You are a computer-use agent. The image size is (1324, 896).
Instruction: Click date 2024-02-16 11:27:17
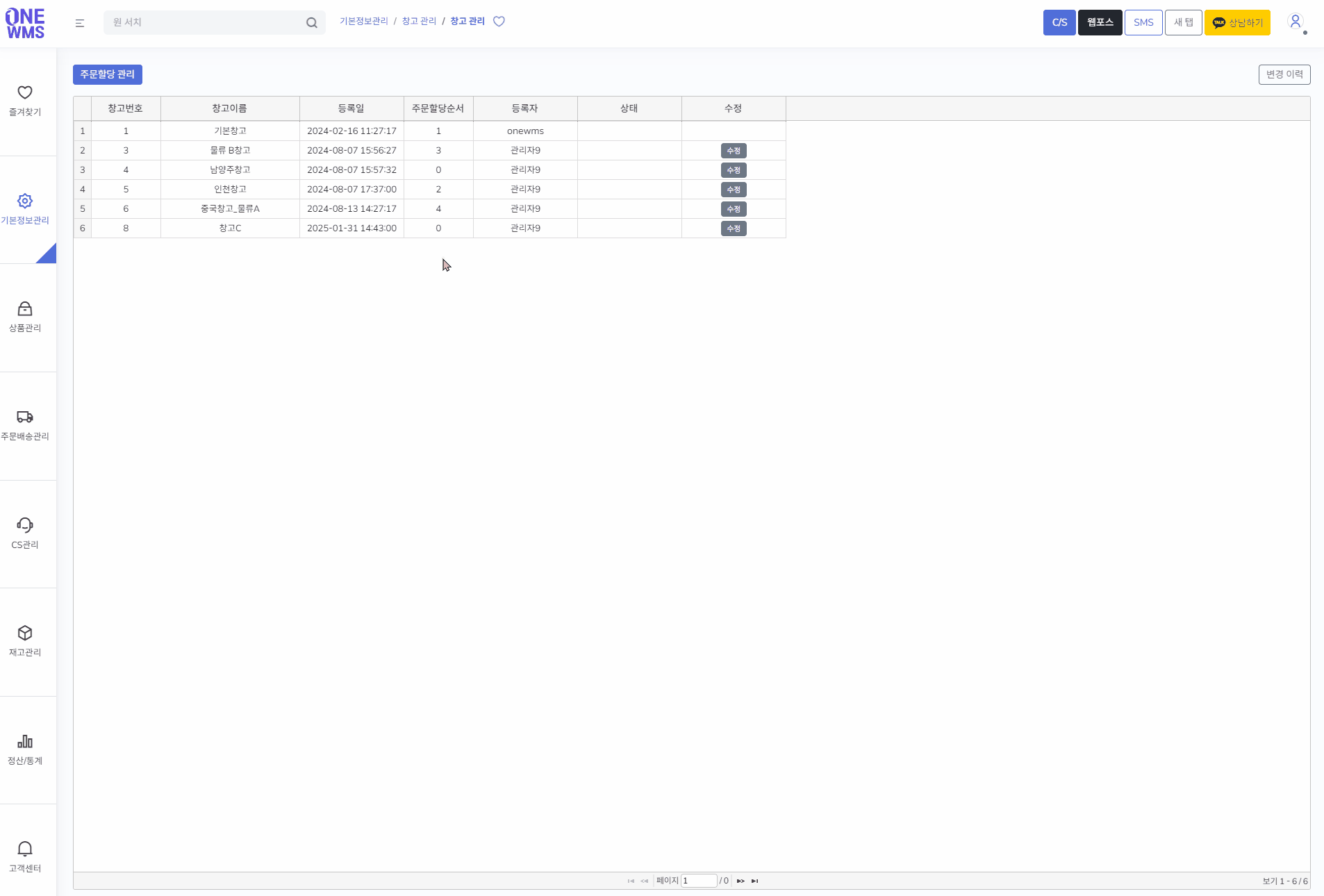pos(351,131)
